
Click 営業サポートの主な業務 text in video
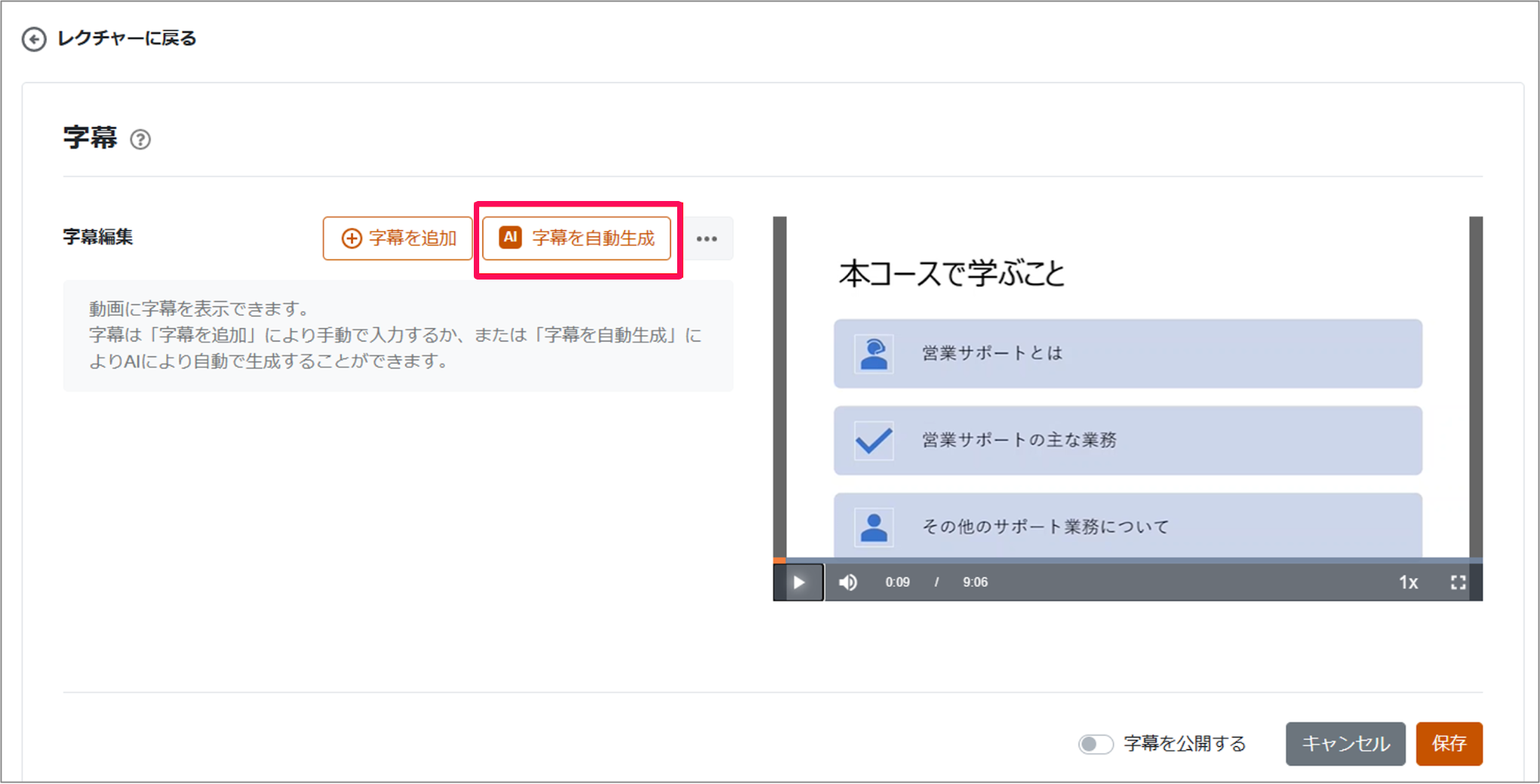(x=1019, y=440)
